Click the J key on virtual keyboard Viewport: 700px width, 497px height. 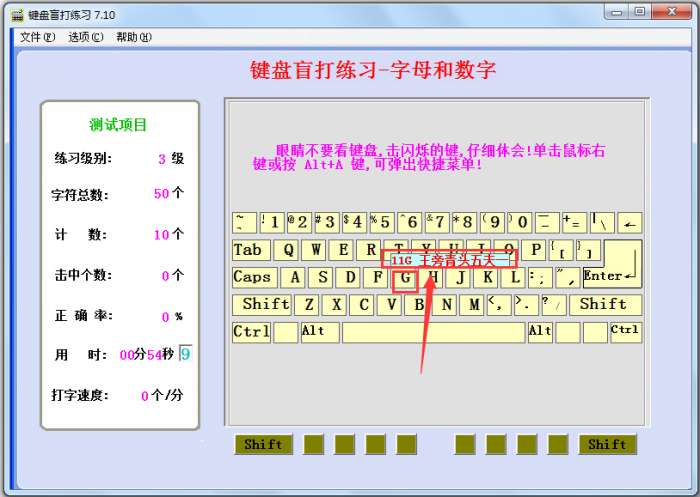pyautogui.click(x=460, y=277)
